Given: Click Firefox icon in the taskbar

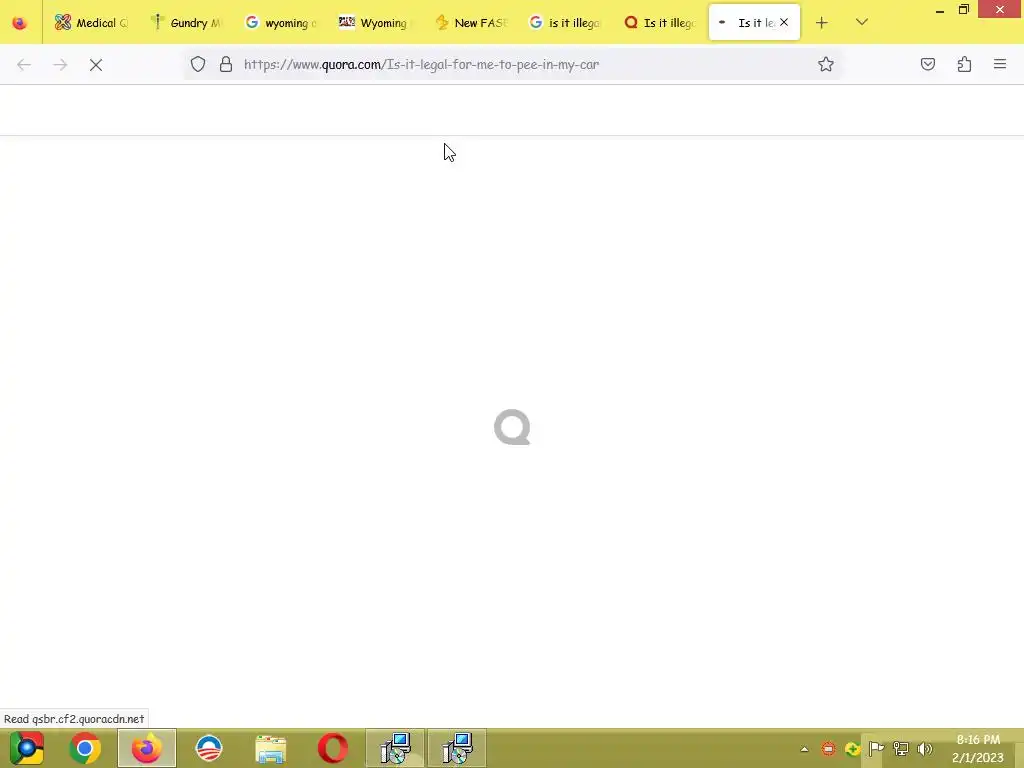Looking at the screenshot, I should [x=146, y=748].
